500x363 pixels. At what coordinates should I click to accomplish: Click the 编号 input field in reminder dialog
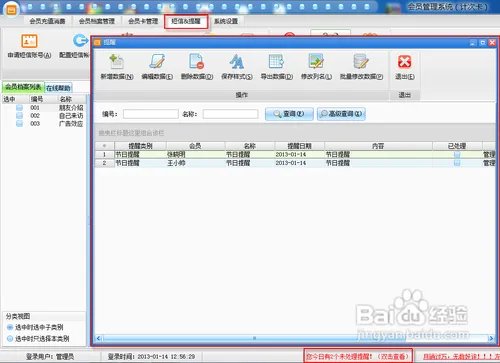151,114
